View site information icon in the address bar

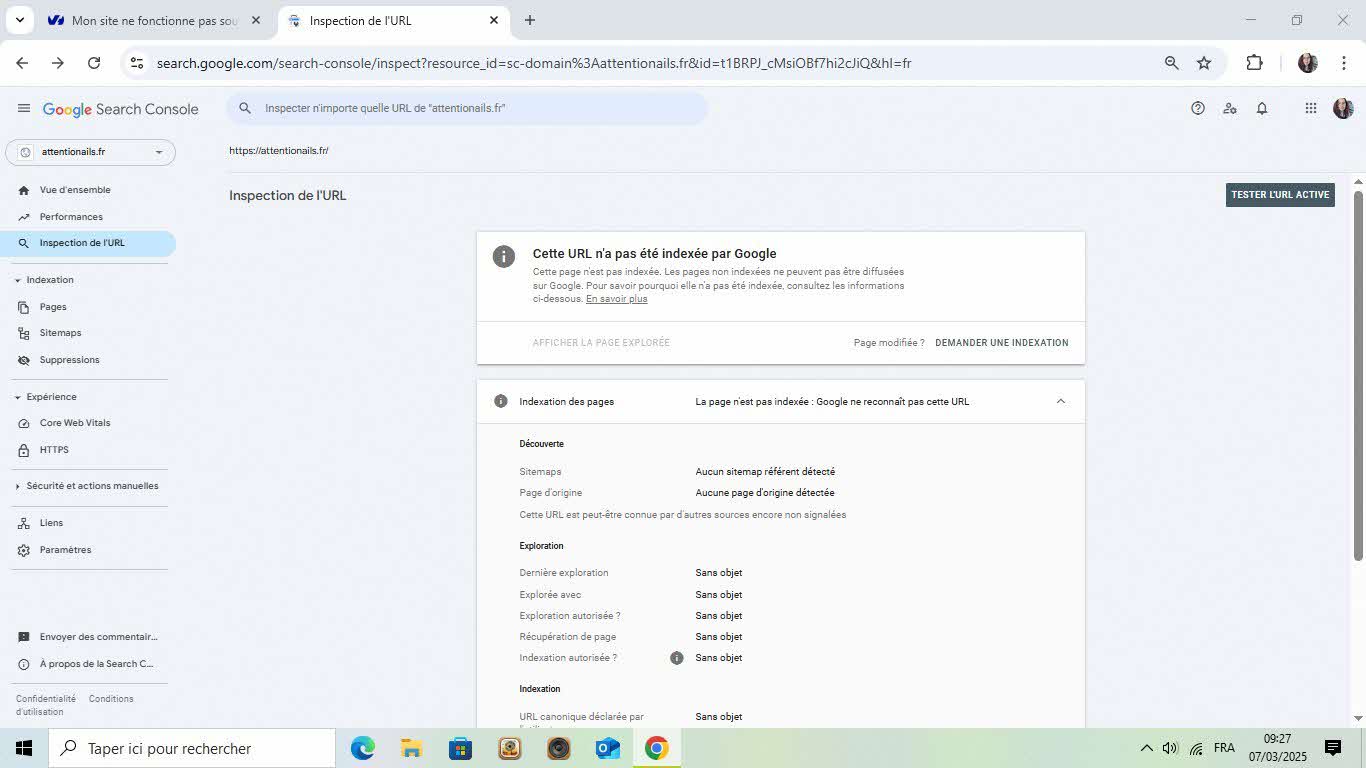(137, 63)
